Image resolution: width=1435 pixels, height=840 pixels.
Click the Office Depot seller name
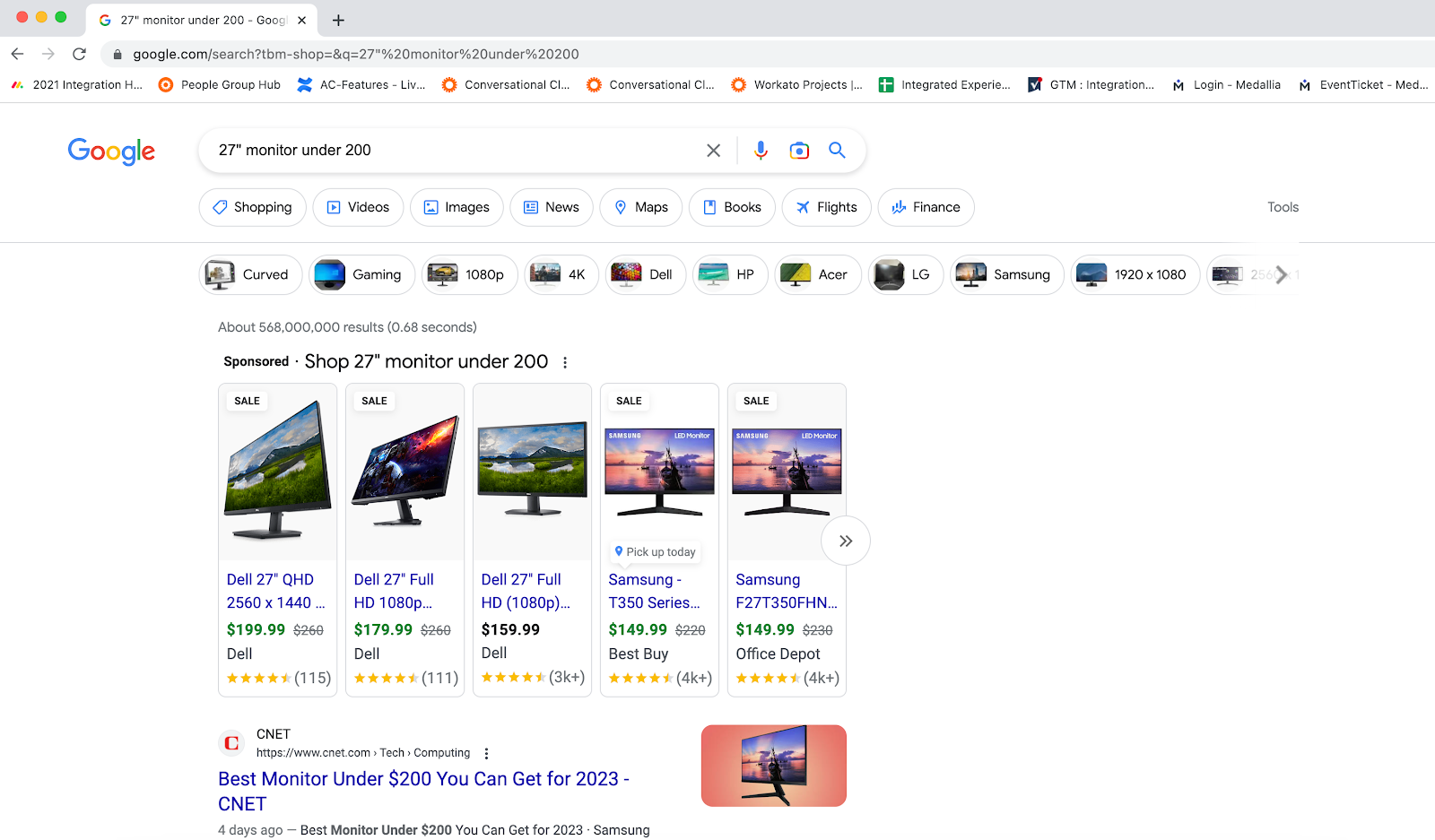coord(778,654)
